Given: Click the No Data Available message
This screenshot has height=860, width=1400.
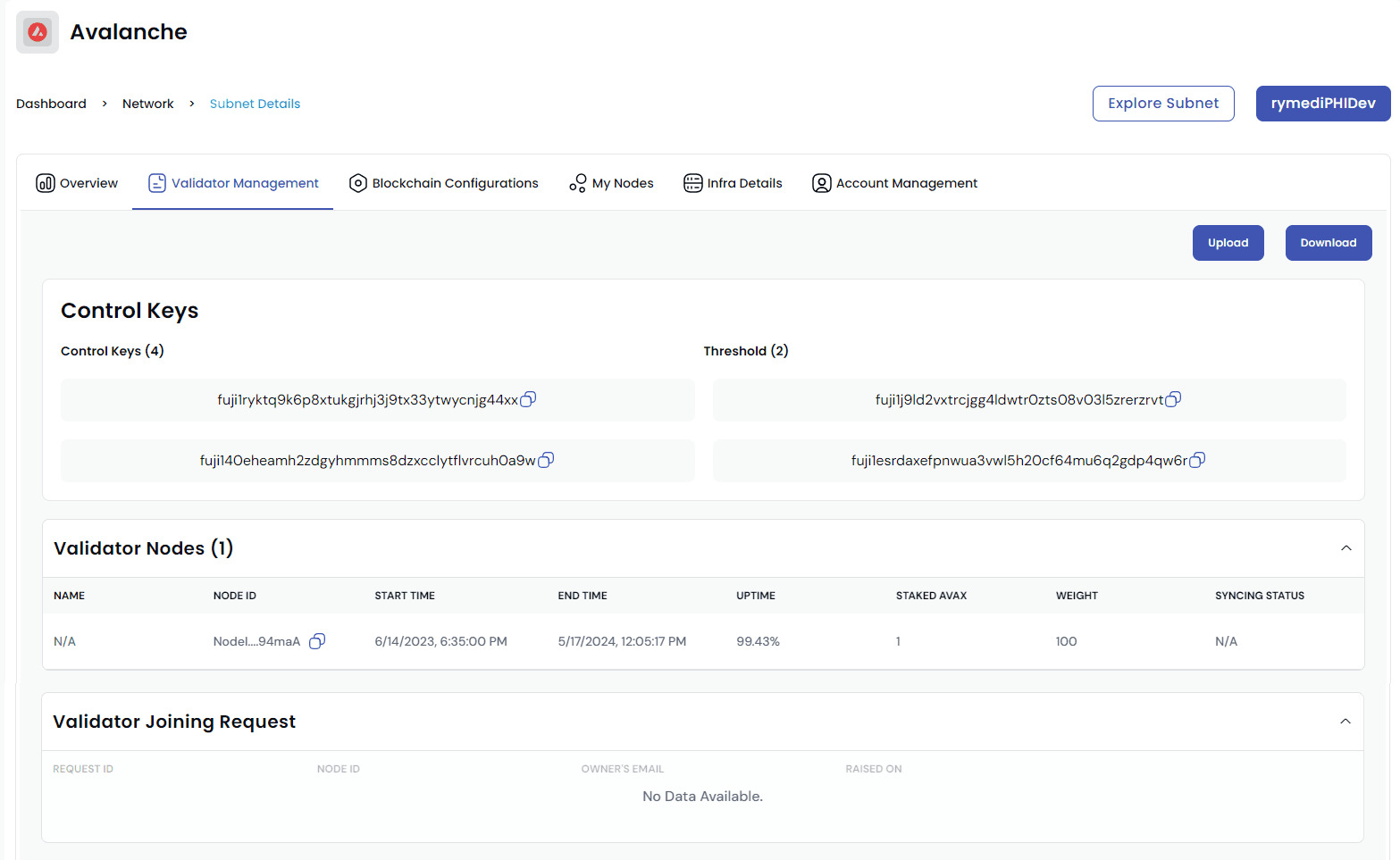Looking at the screenshot, I should 703,797.
